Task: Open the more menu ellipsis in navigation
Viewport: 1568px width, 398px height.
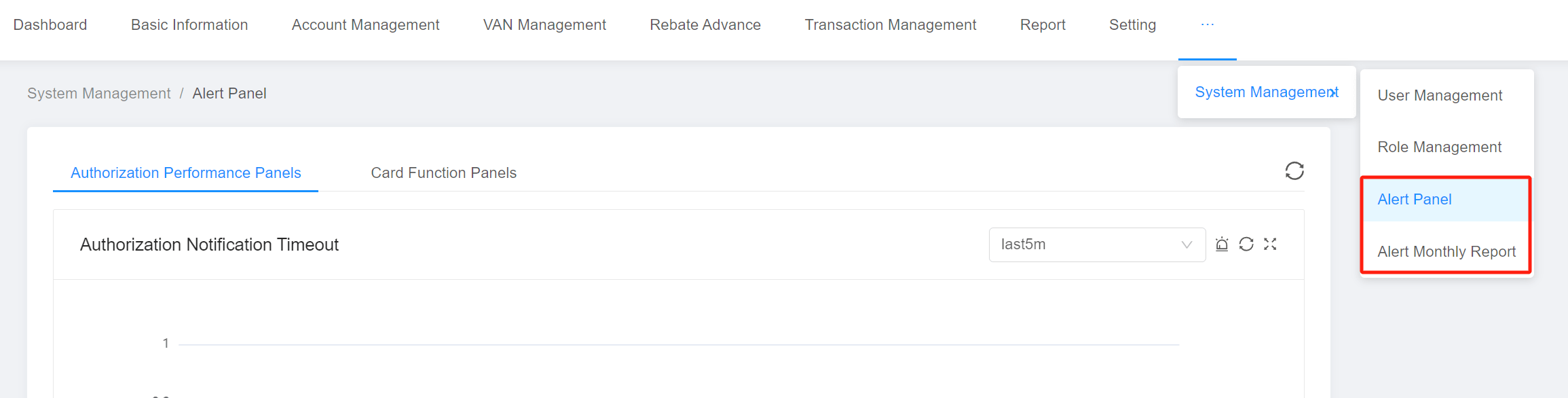Action: pos(1207,25)
